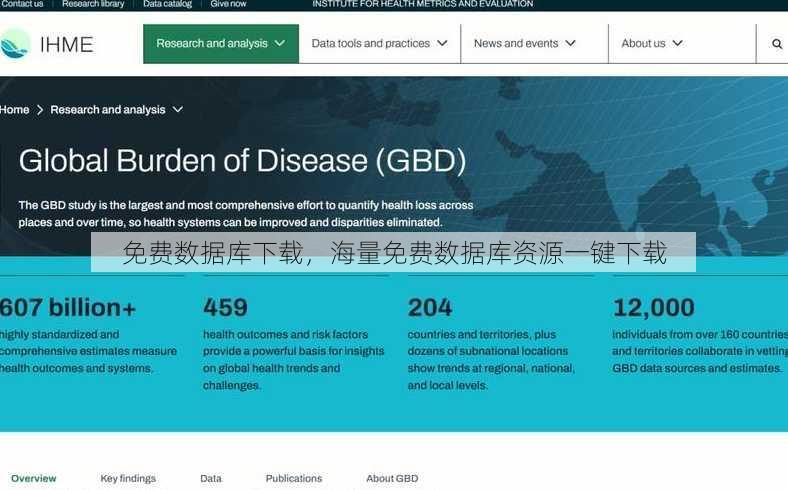Open the Data catalog link

[x=167, y=4]
